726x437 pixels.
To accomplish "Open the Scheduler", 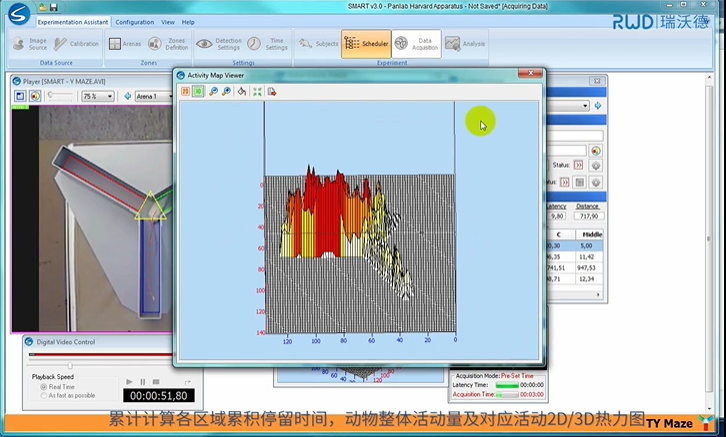I will tap(366, 44).
